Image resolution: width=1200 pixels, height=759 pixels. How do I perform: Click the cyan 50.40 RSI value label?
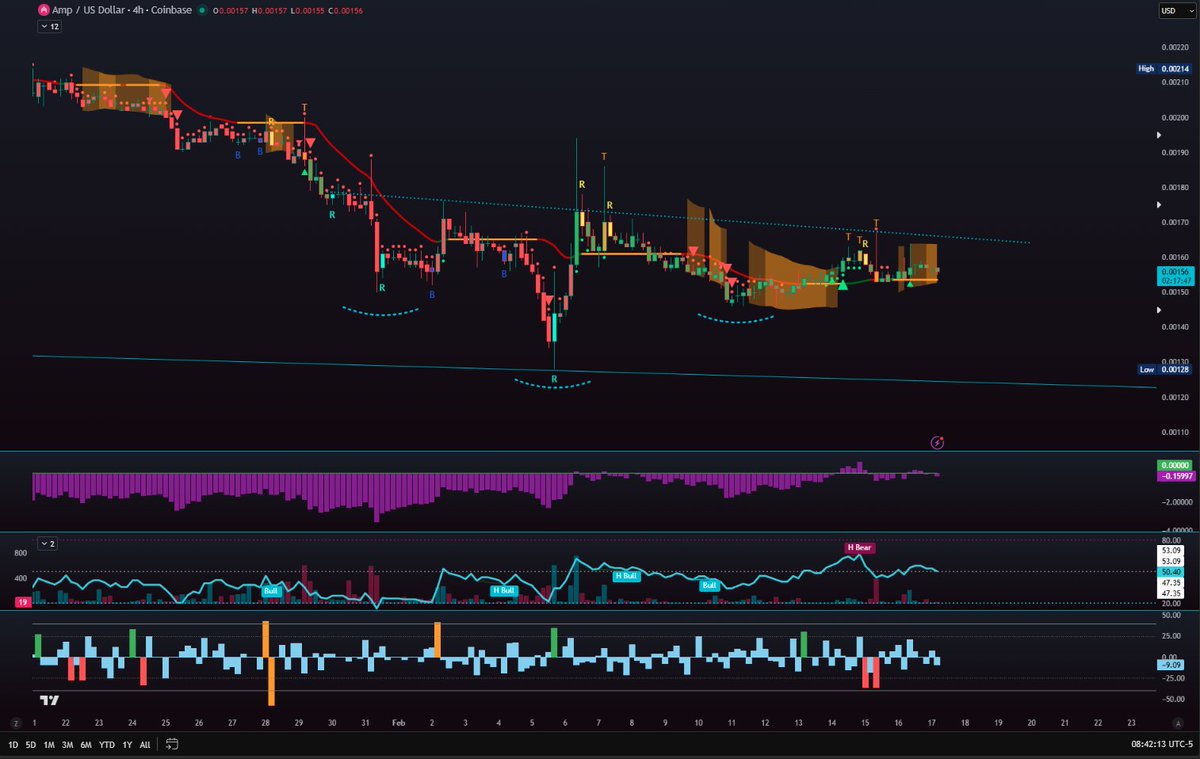coord(1170,571)
